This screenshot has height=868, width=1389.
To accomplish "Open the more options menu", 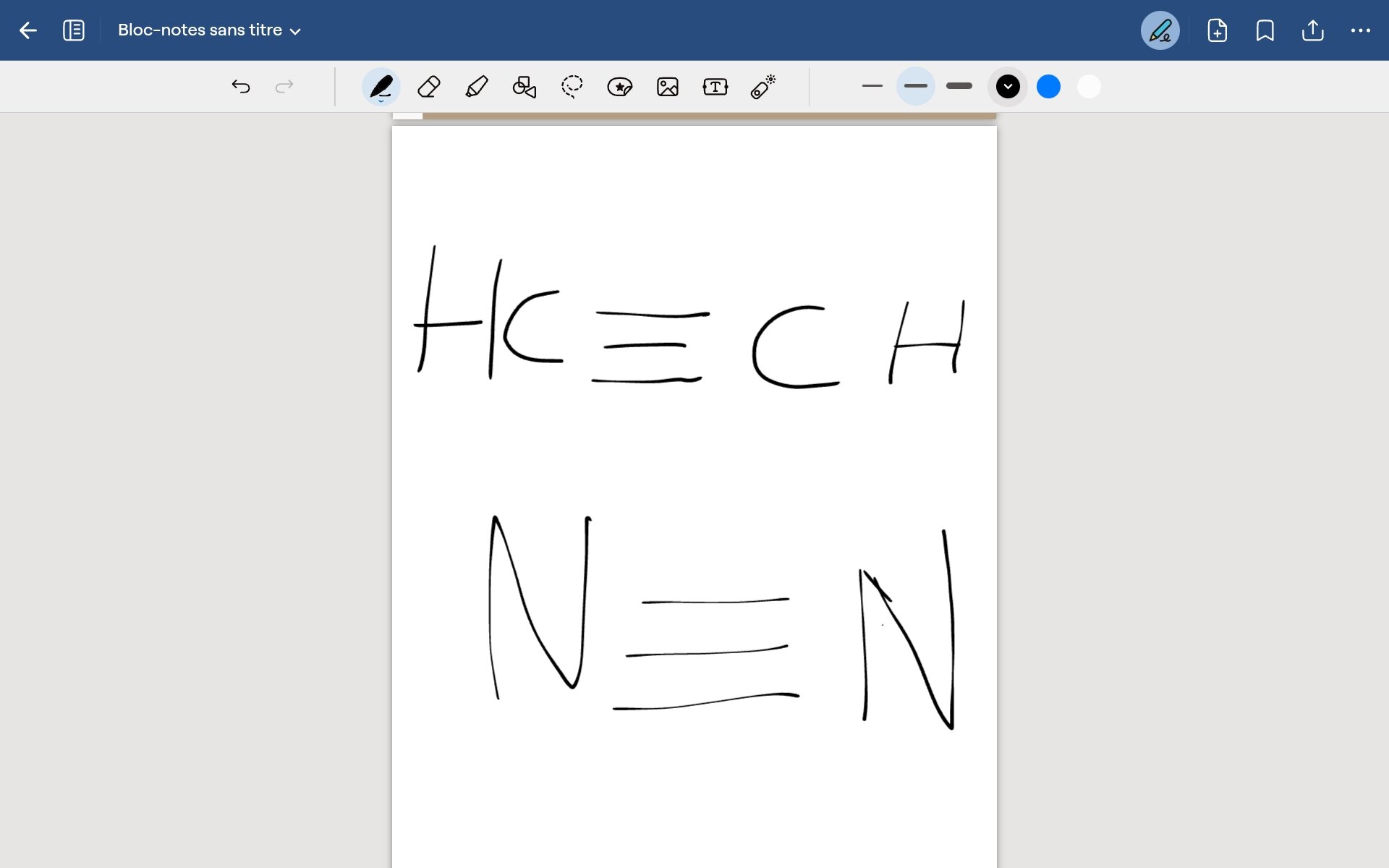I will pyautogui.click(x=1360, y=30).
